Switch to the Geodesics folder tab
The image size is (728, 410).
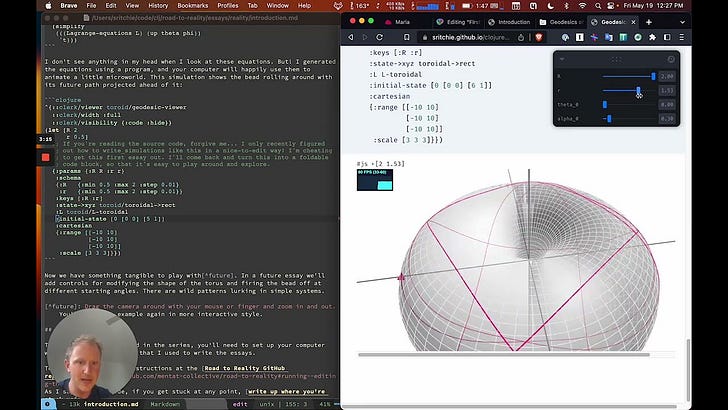pyautogui.click(x=560, y=22)
